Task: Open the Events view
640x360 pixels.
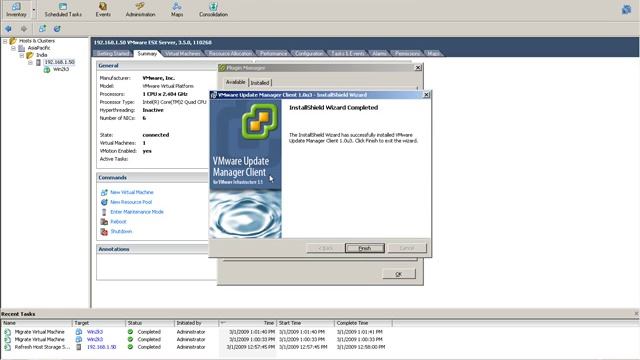Action: [x=103, y=10]
